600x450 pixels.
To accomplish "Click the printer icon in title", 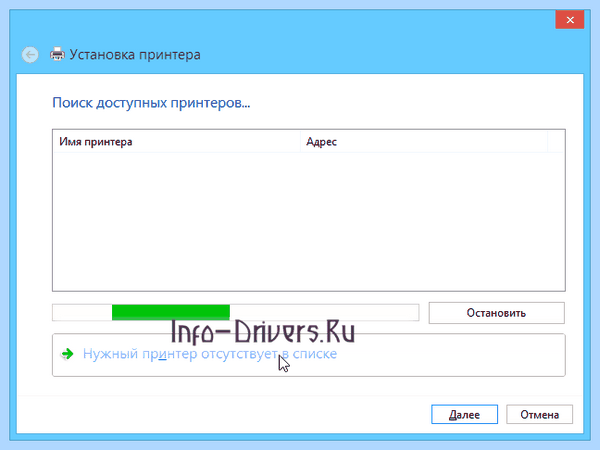I will [x=57, y=54].
